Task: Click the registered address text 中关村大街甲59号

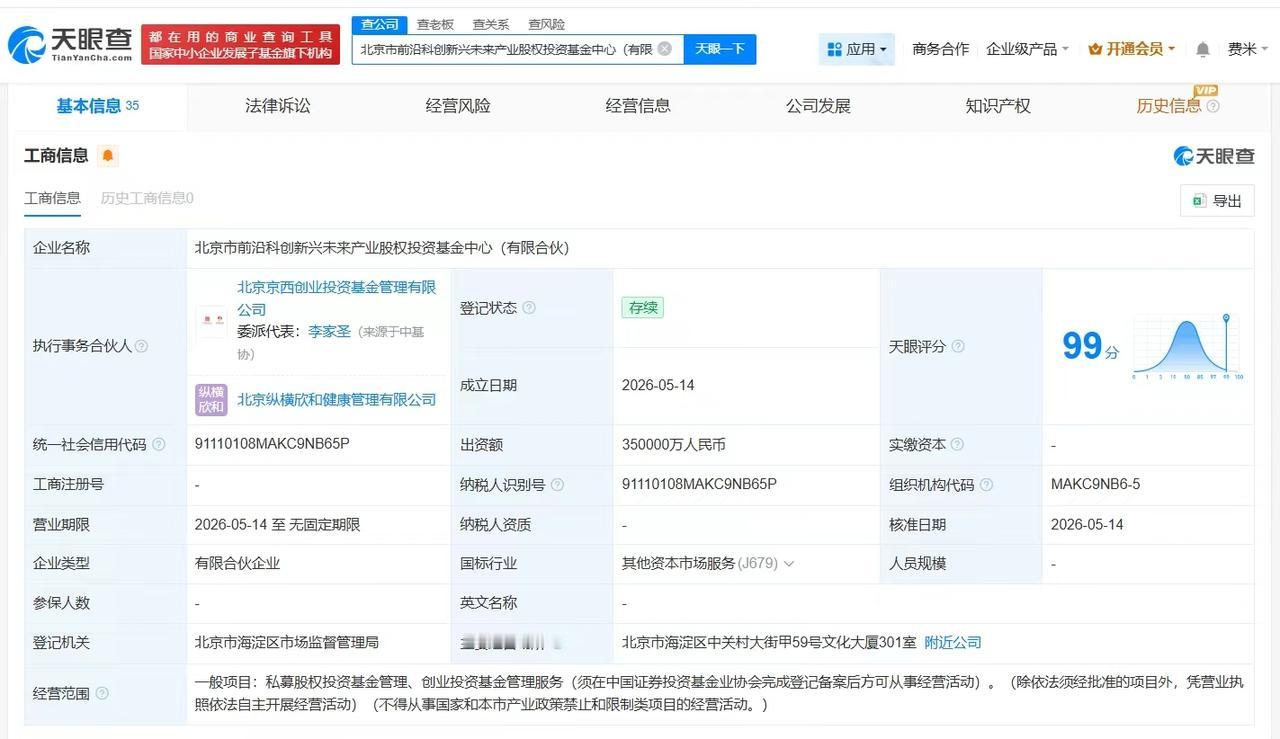Action: point(767,642)
